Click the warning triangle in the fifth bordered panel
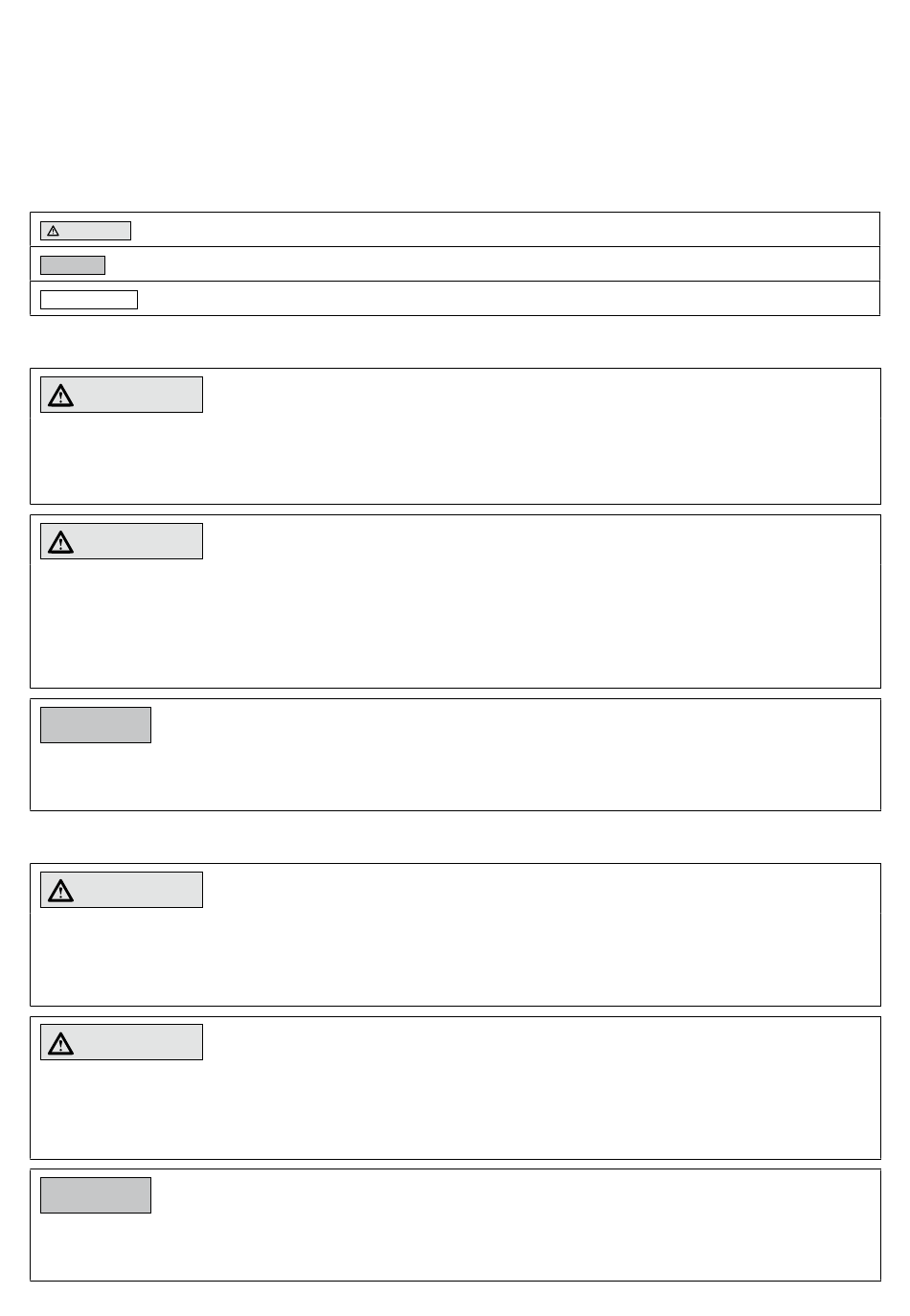This screenshot has height=1316, width=910. [x=61, y=1043]
